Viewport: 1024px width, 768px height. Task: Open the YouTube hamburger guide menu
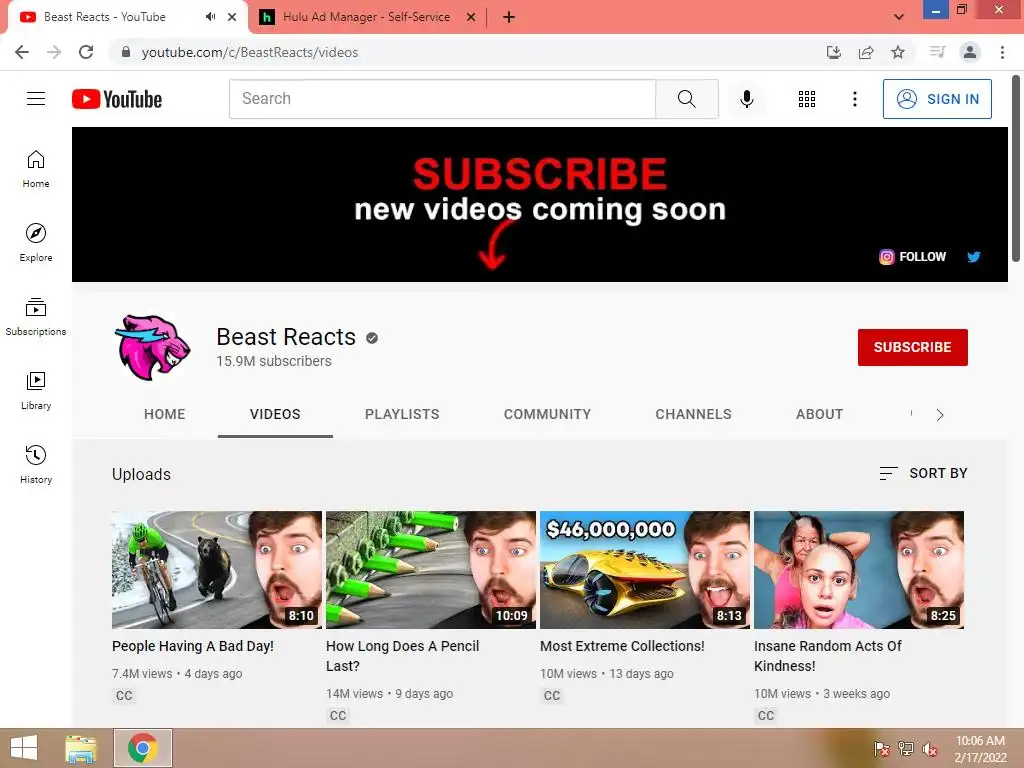[x=36, y=99]
